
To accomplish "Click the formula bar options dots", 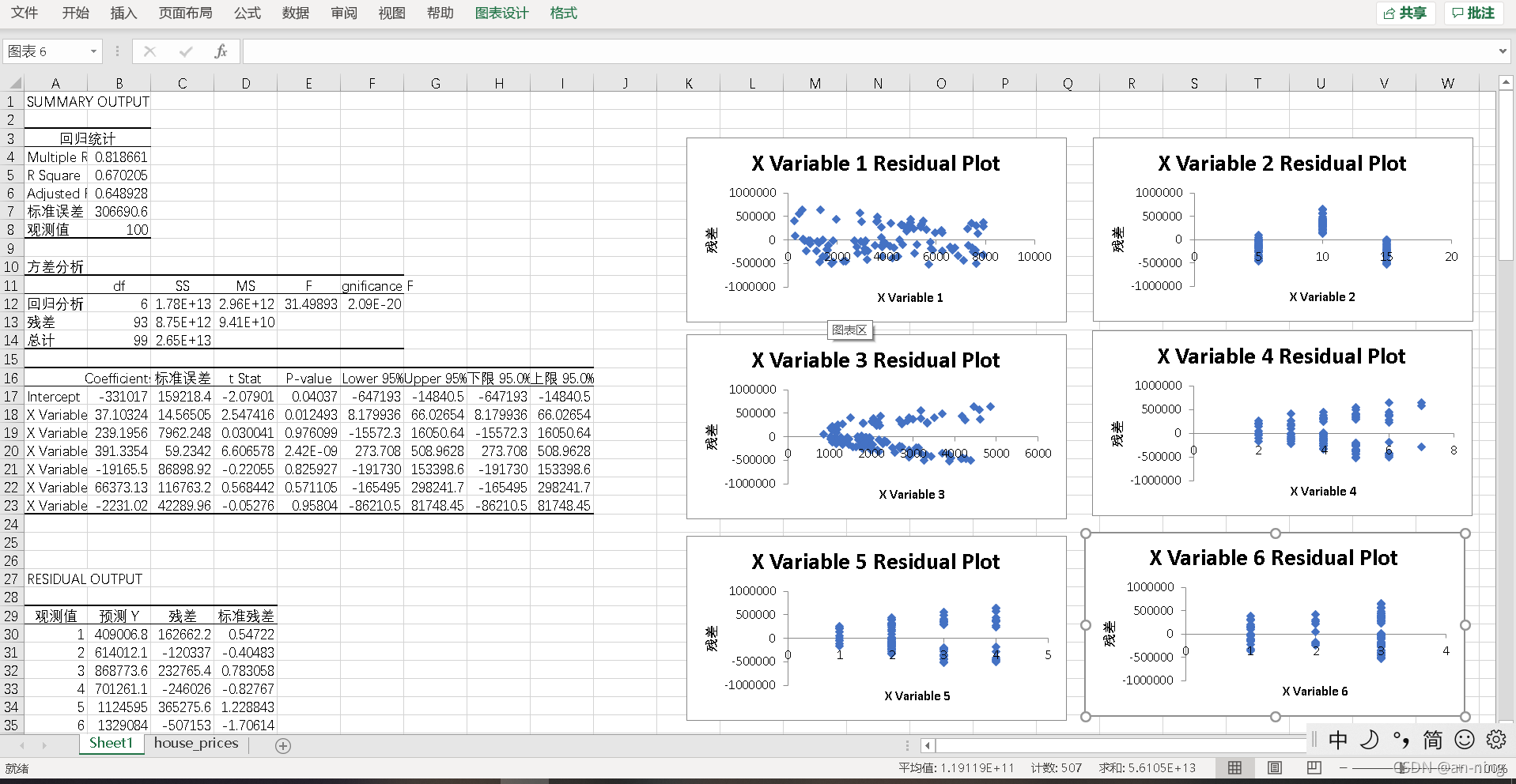I will (117, 51).
